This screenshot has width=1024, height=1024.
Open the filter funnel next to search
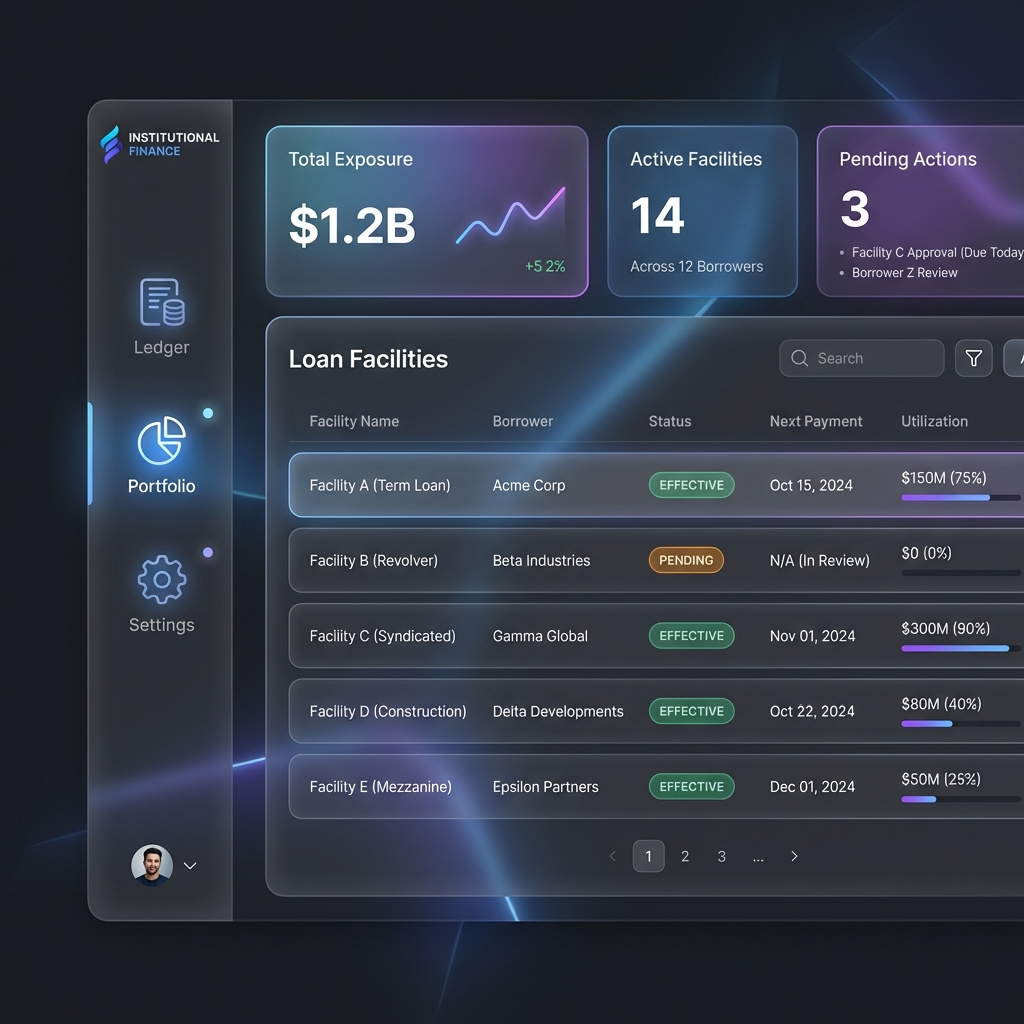pos(974,358)
